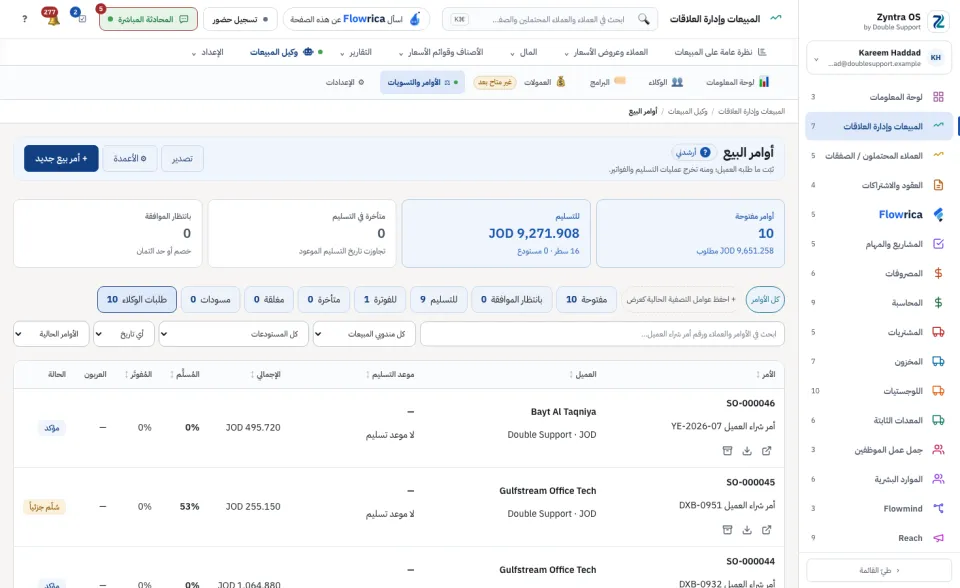Select لوحة المعلومات tab with chart icon
960x588 pixels.
click(737, 82)
